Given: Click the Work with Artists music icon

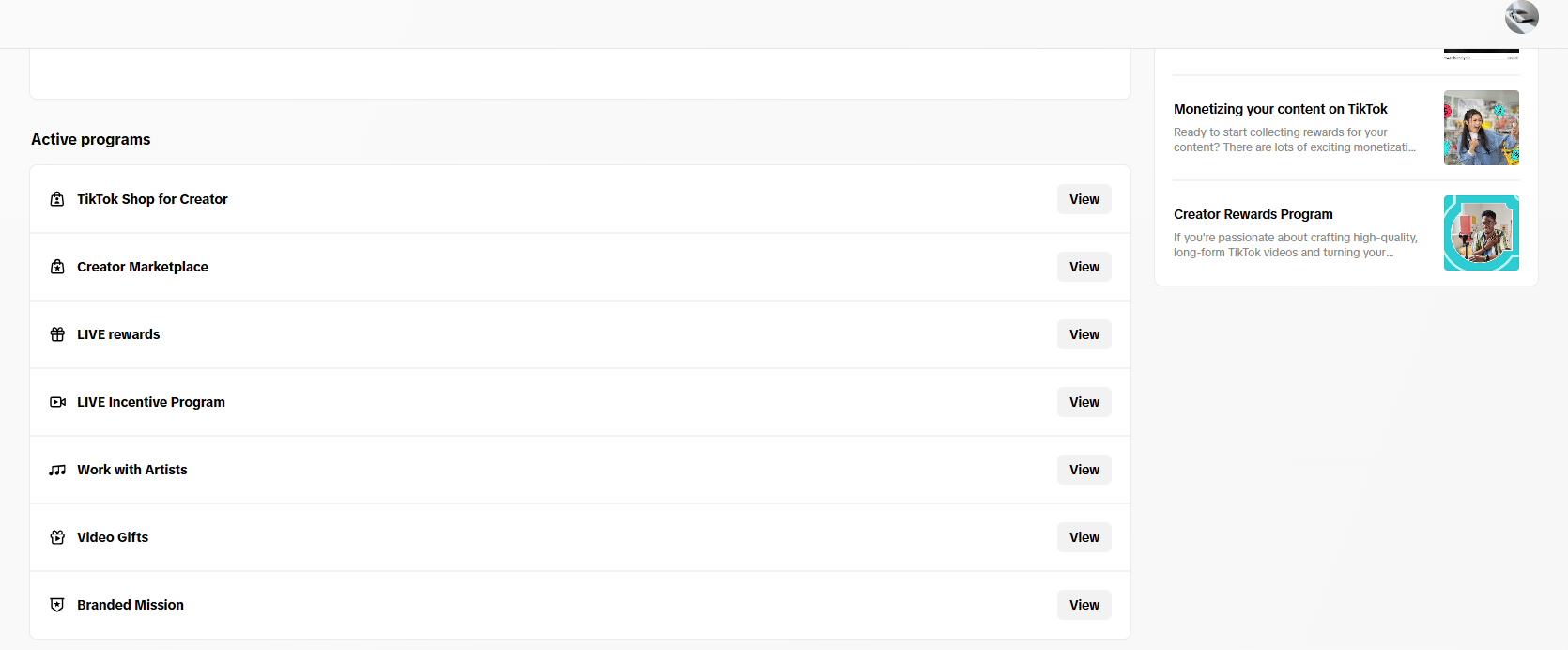Looking at the screenshot, I should tap(57, 470).
